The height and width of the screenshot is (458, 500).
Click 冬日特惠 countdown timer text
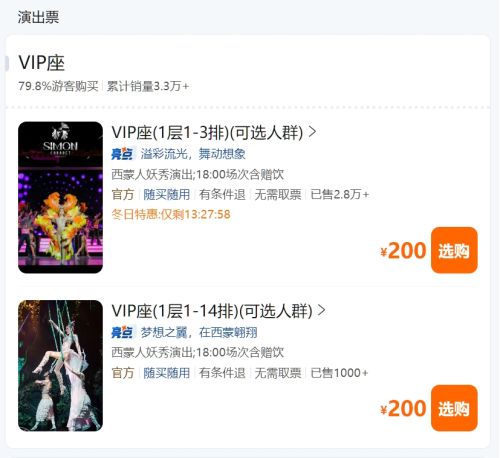click(x=171, y=214)
